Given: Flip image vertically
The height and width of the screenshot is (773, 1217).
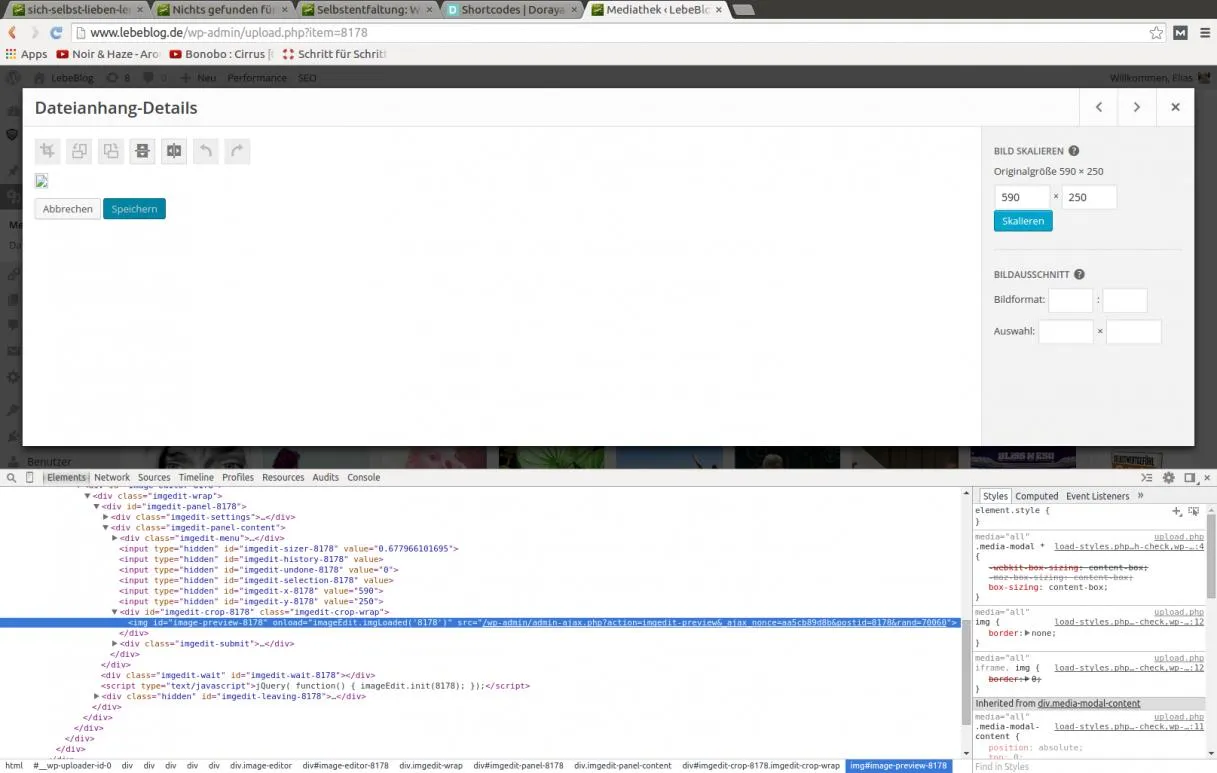Looking at the screenshot, I should coord(142,151).
